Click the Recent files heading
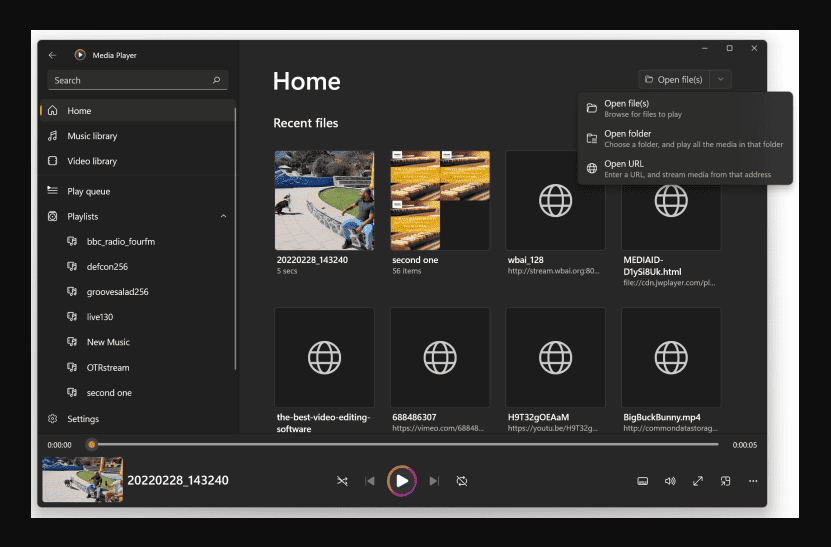The image size is (831, 547). [306, 123]
